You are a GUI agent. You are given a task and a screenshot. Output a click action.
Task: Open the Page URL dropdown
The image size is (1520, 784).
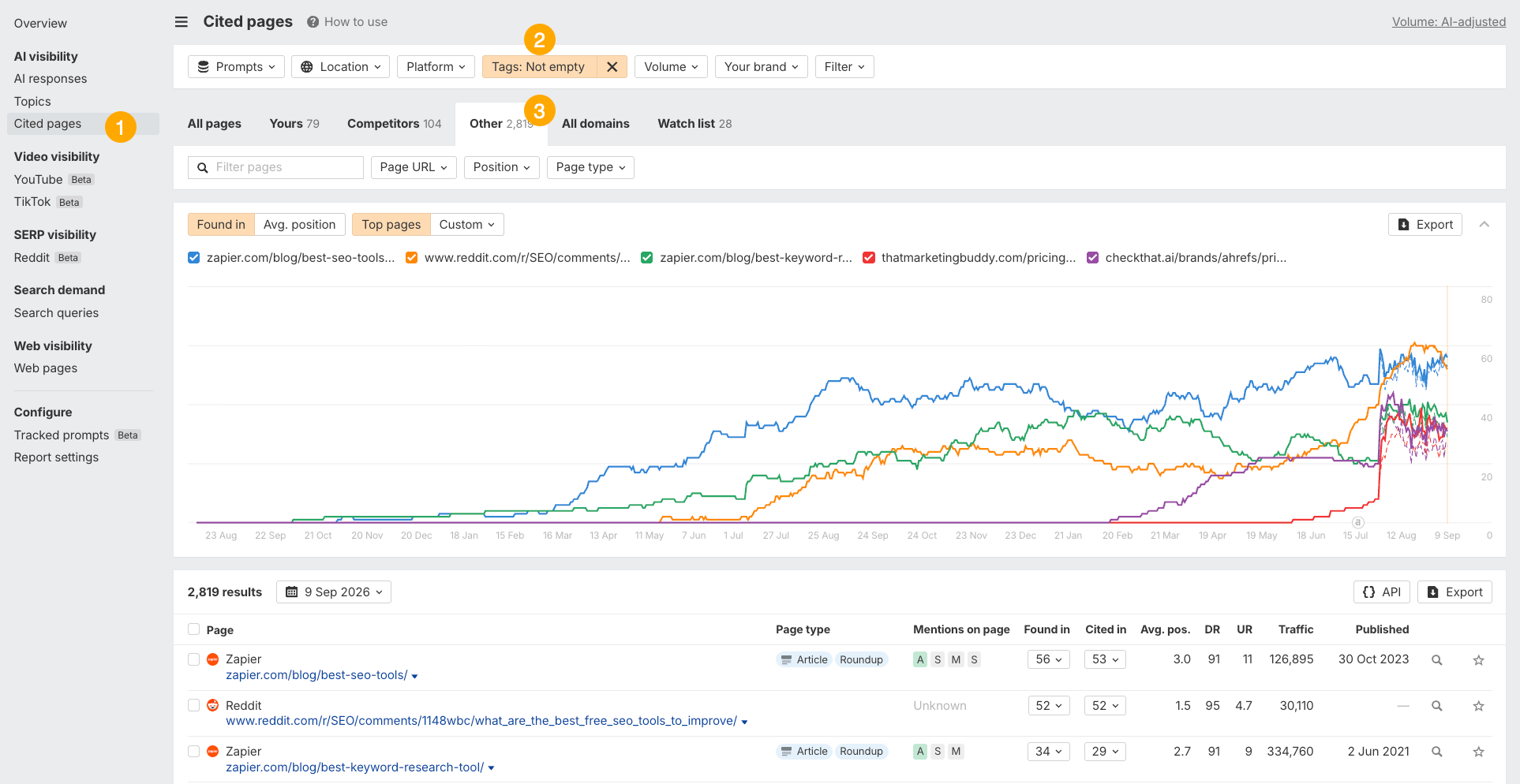(x=414, y=167)
